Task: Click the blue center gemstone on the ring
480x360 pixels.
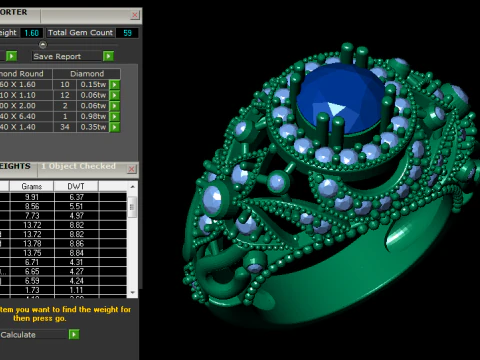Action: point(340,98)
